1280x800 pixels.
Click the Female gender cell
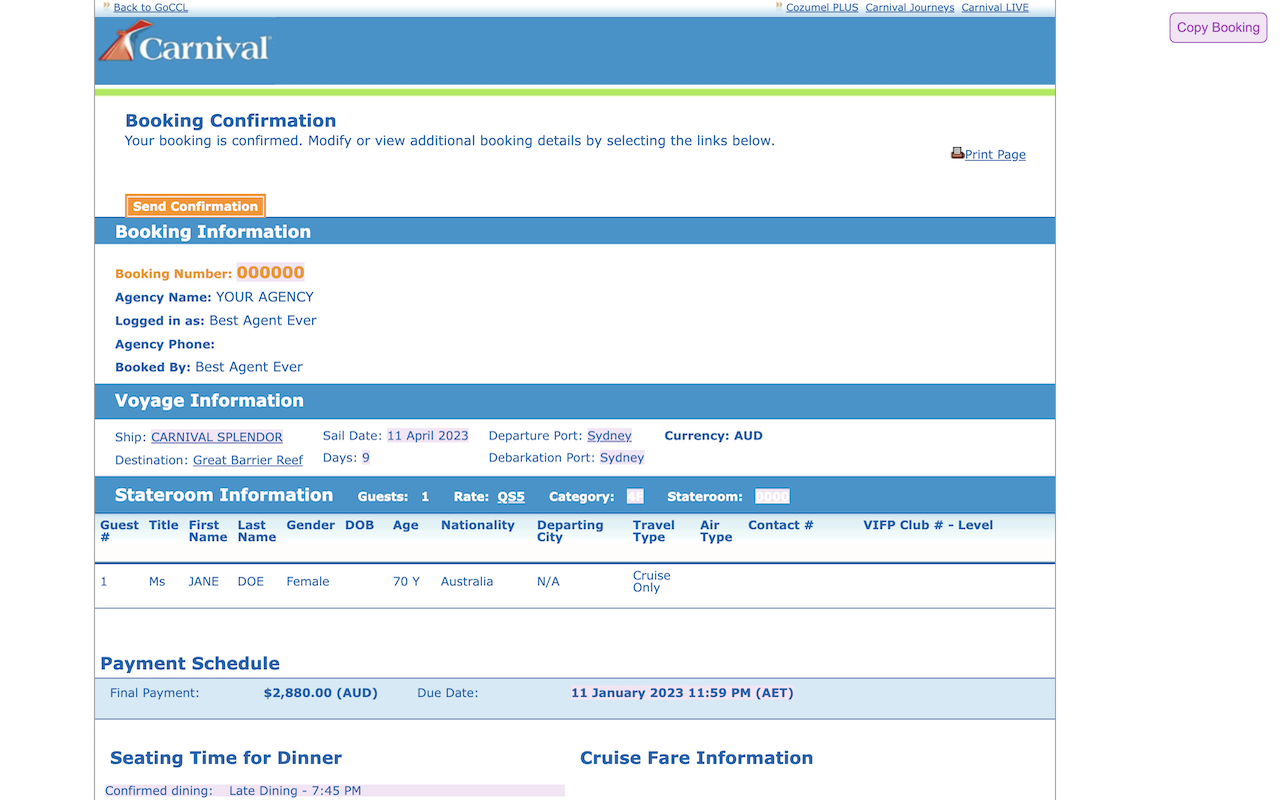[308, 581]
